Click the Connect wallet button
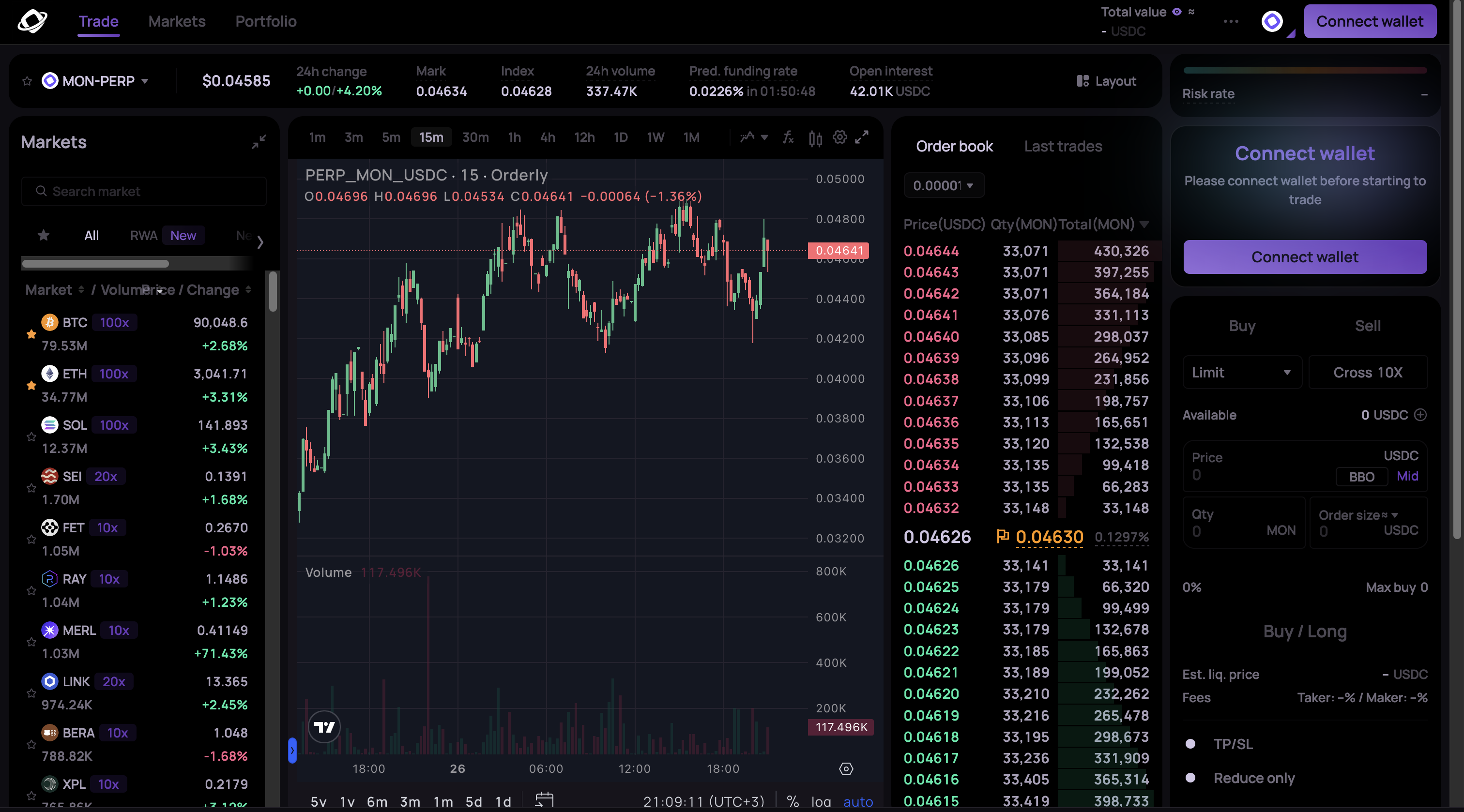 click(1370, 21)
